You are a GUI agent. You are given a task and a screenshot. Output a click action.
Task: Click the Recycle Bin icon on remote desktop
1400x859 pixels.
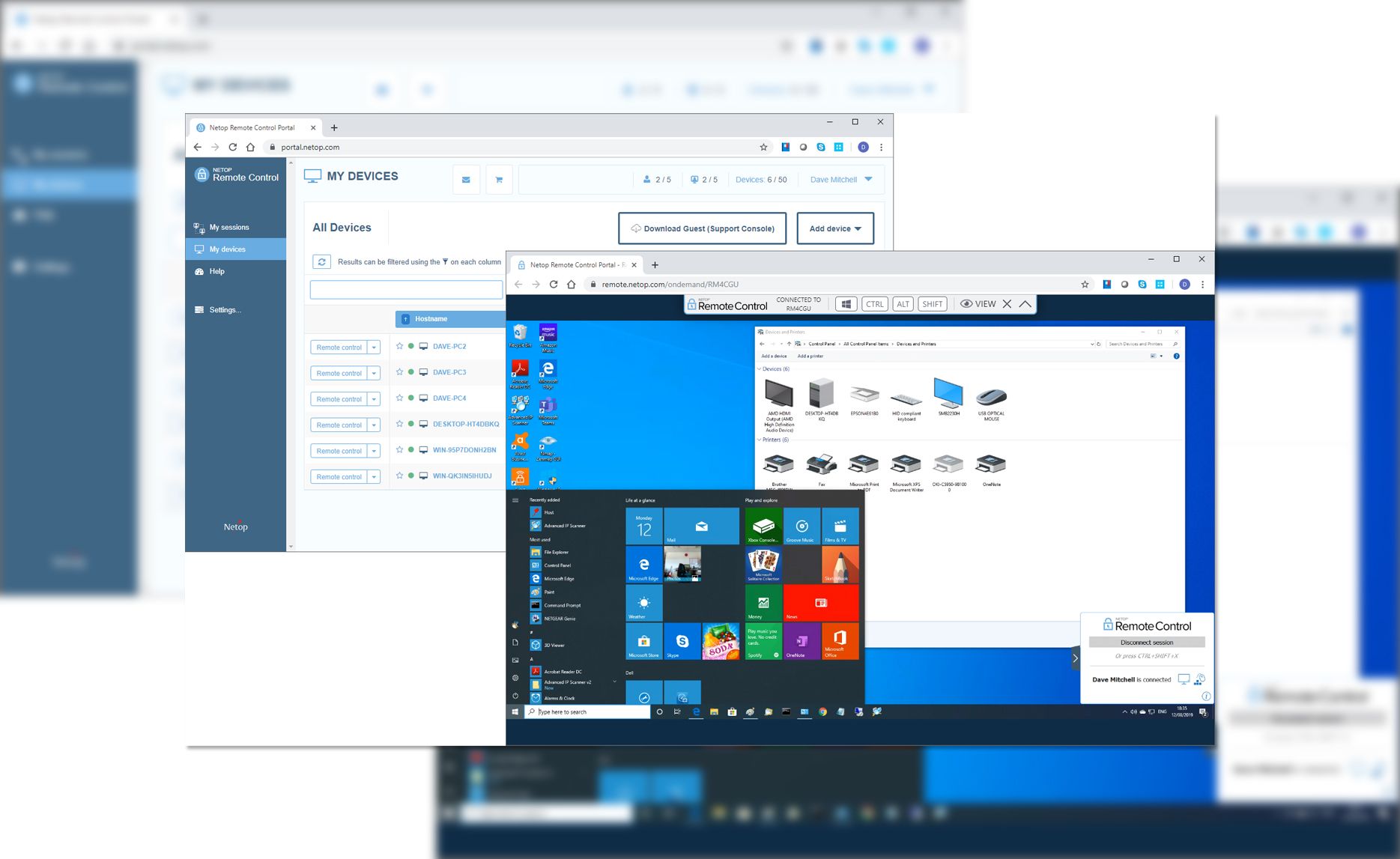tap(520, 336)
